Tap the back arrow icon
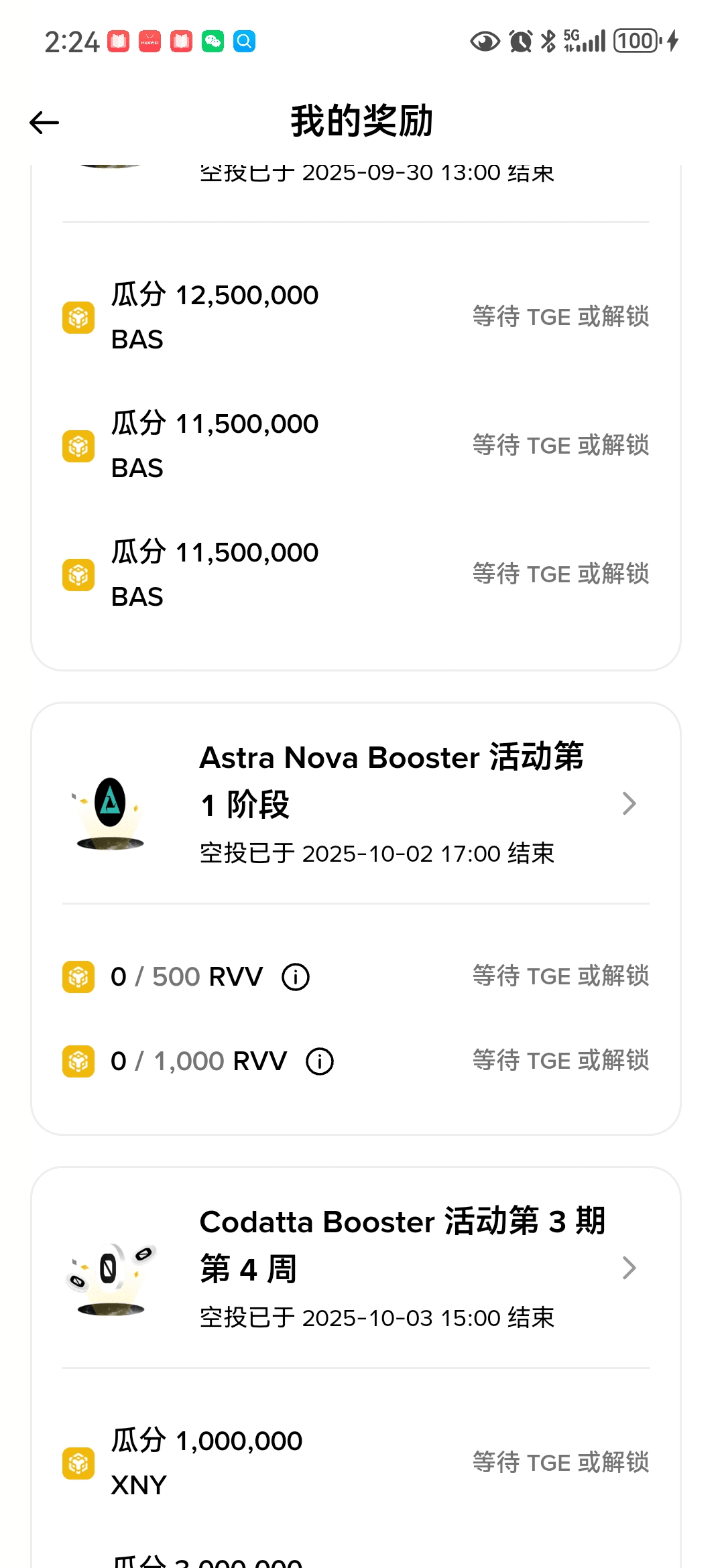The image size is (724, 1568). [44, 123]
